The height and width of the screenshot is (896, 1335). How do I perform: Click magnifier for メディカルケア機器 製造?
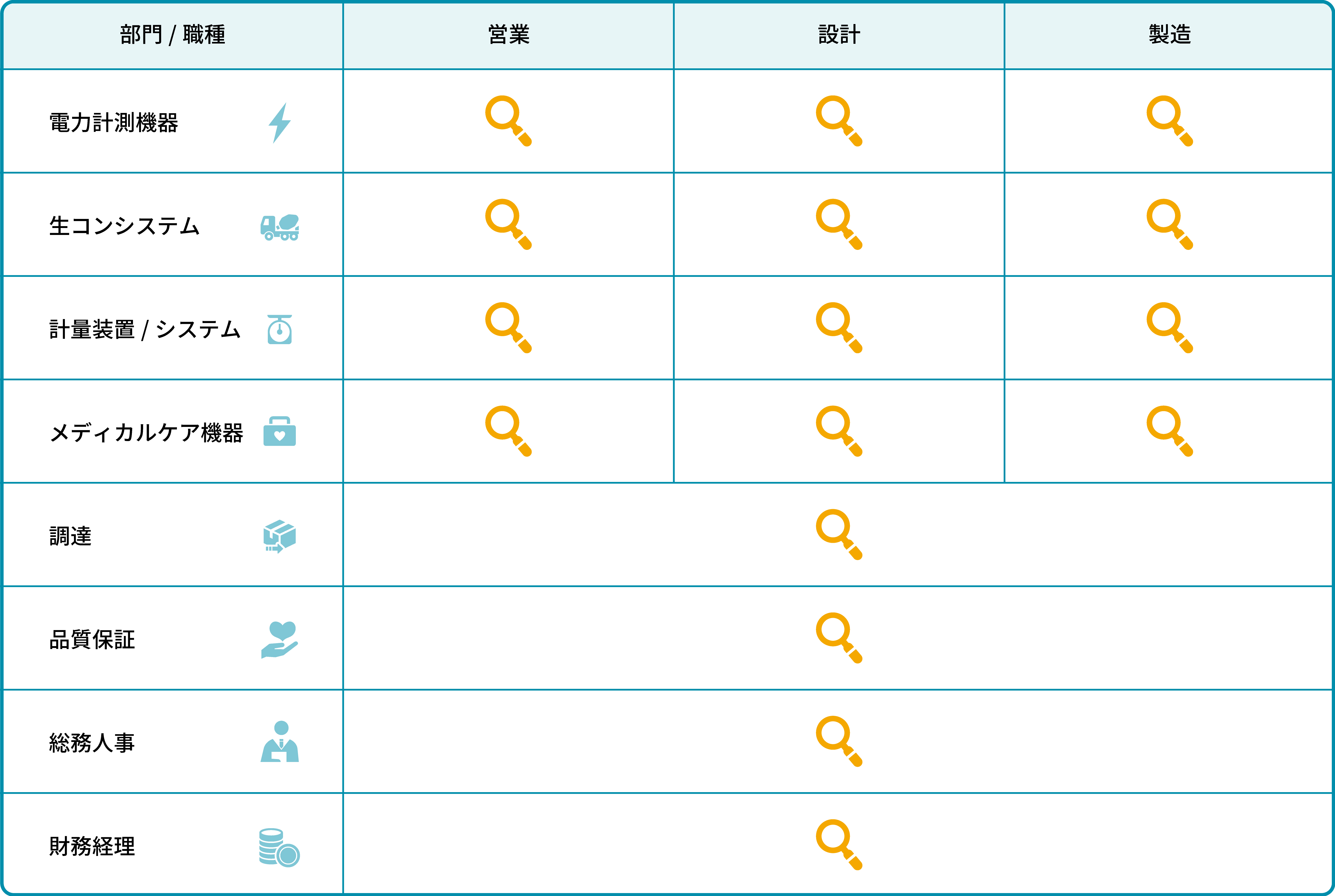pos(1169,431)
